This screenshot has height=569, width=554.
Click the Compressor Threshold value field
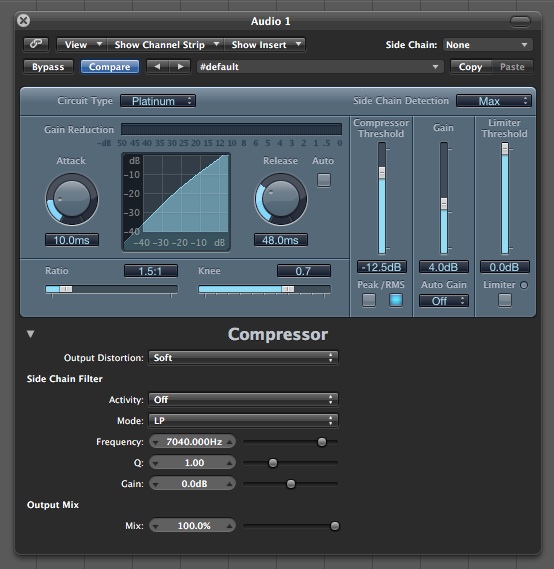pos(382,267)
